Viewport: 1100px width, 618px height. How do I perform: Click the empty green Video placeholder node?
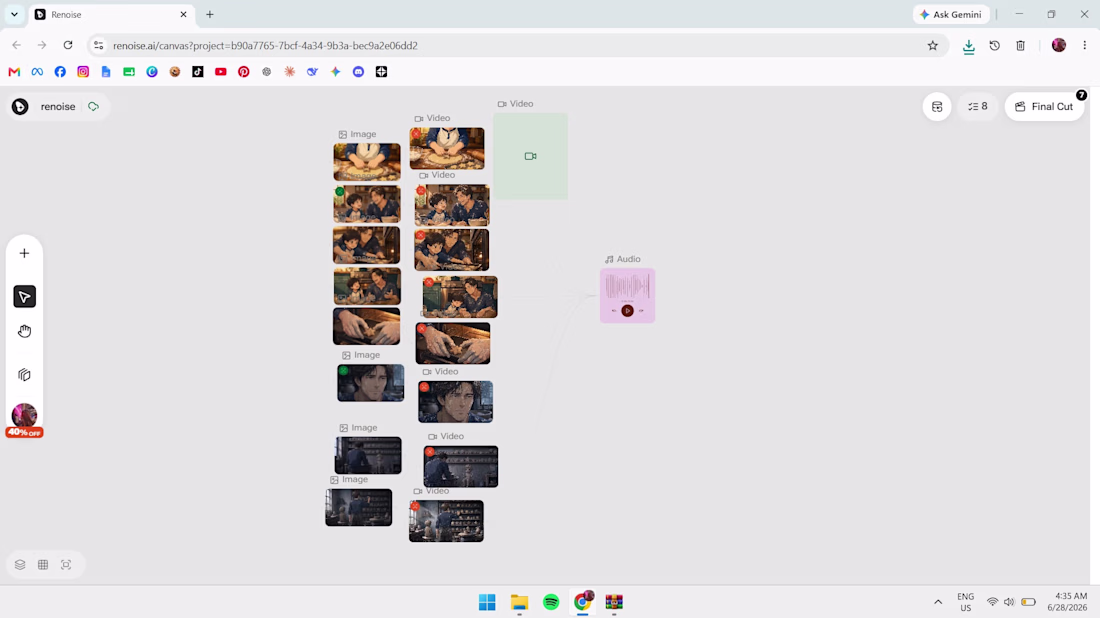530,156
